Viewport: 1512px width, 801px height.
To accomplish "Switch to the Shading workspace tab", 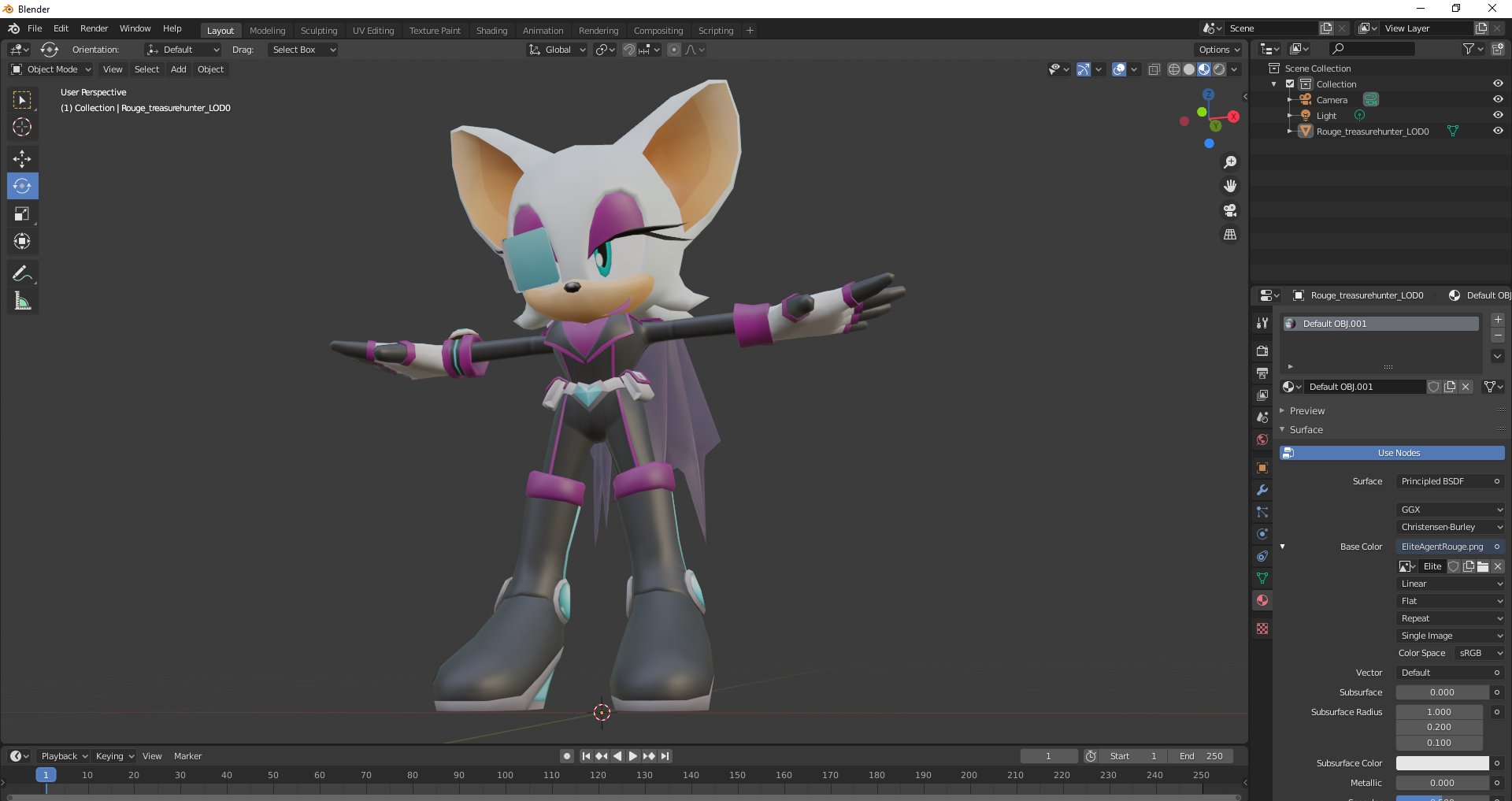I will pos(491,31).
